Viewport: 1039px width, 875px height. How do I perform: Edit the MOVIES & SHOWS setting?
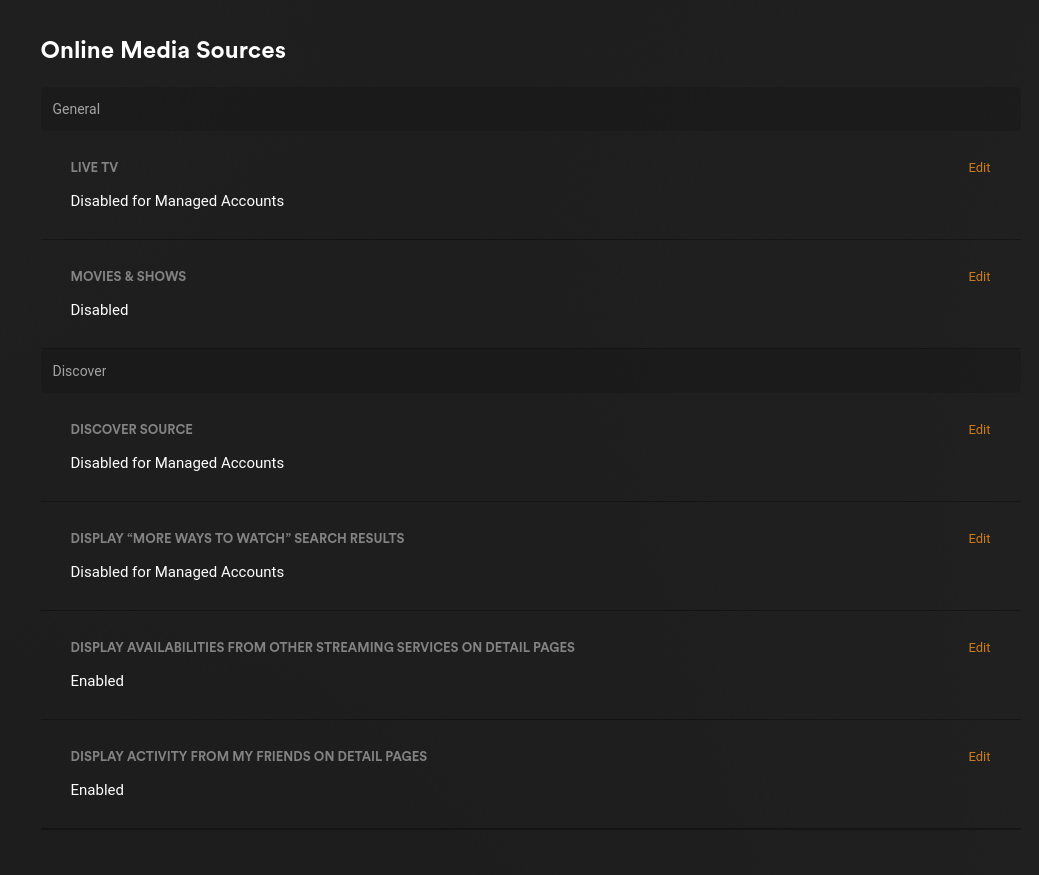[x=979, y=276]
